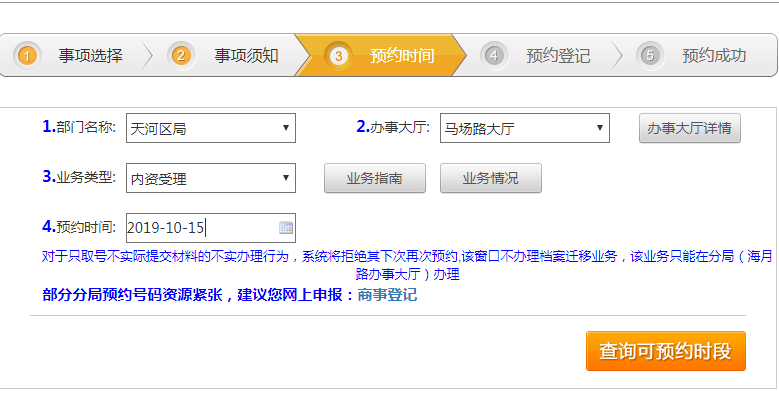Screen dimensions: 779x412
Task: Click the 4.预约时间 label
Action: coord(79,227)
